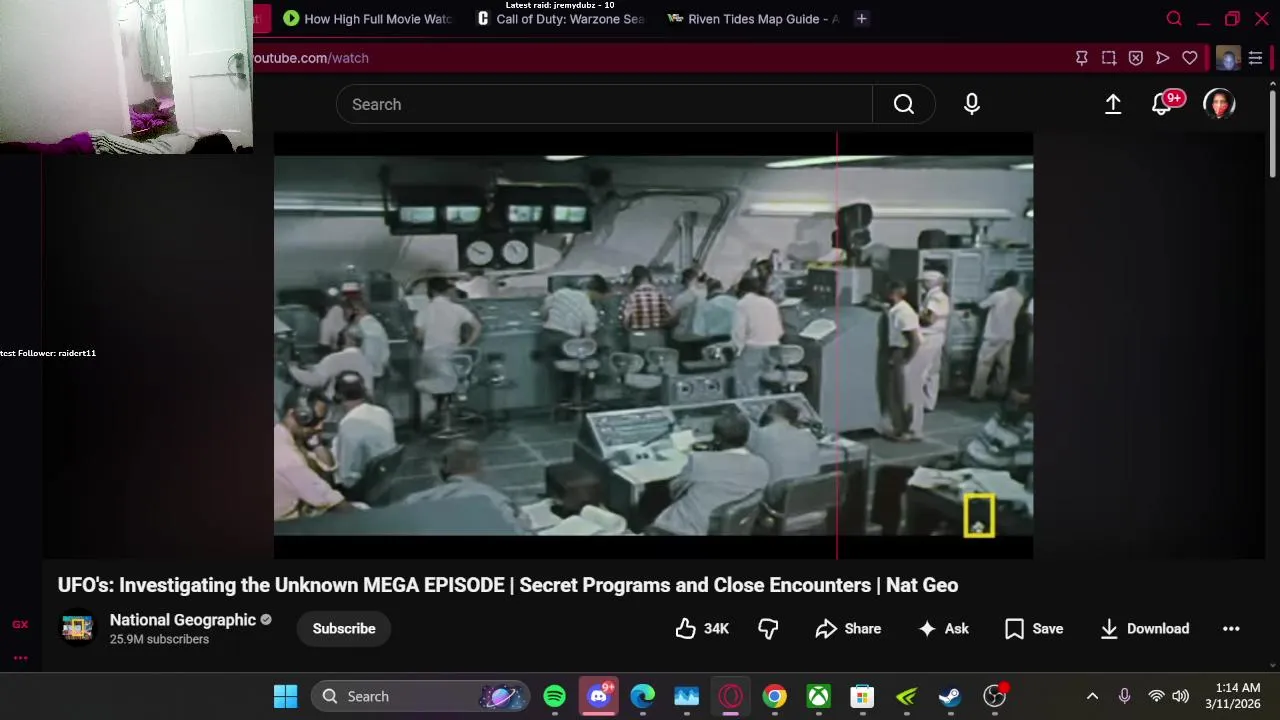Open the YouTube notifications bell
This screenshot has height=720, width=1280.
pyautogui.click(x=1163, y=104)
